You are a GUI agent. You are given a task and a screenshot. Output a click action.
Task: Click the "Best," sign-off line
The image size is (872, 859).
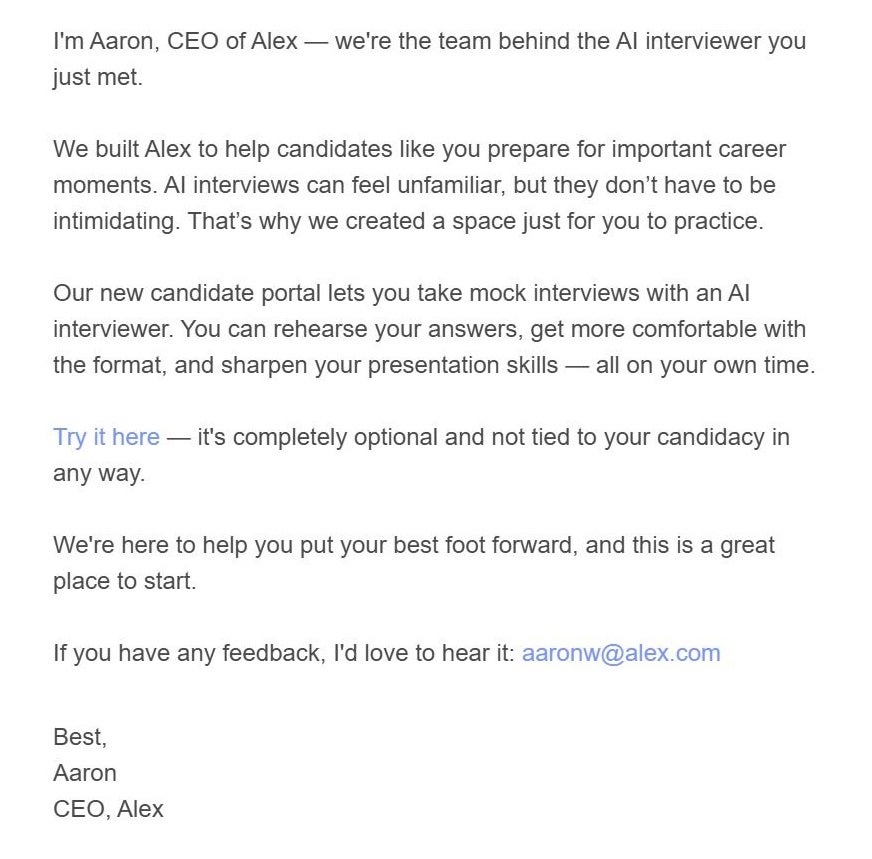point(79,737)
